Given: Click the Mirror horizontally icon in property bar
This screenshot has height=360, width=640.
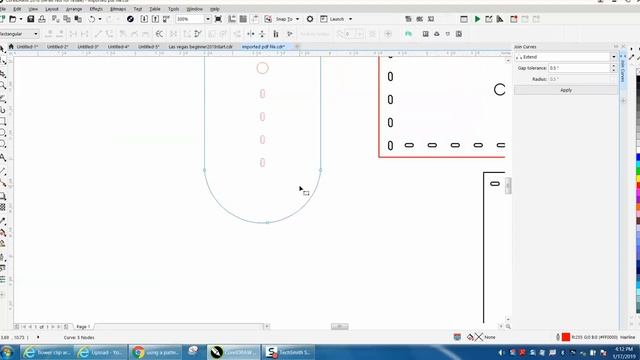Looking at the screenshot, I should click(251, 34).
